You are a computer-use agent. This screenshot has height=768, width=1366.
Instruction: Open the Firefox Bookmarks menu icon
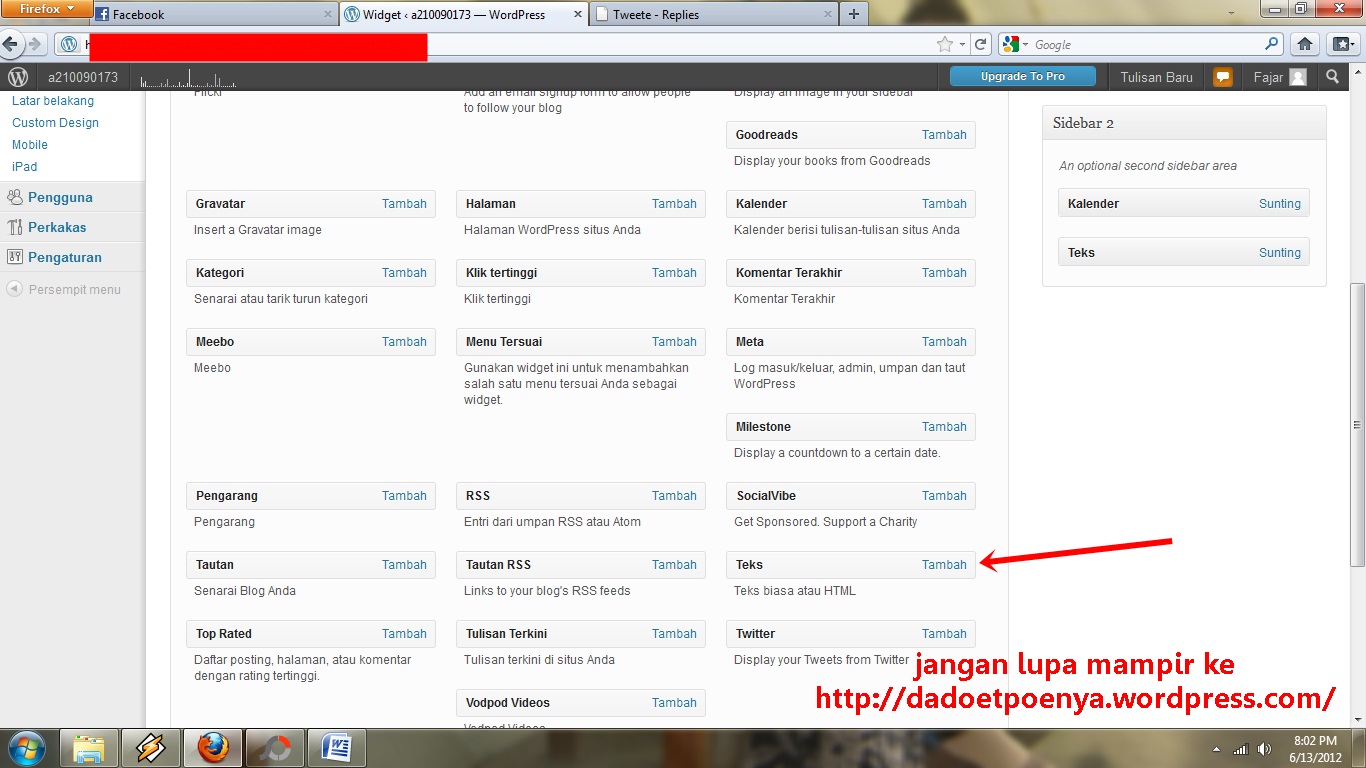coord(1341,44)
